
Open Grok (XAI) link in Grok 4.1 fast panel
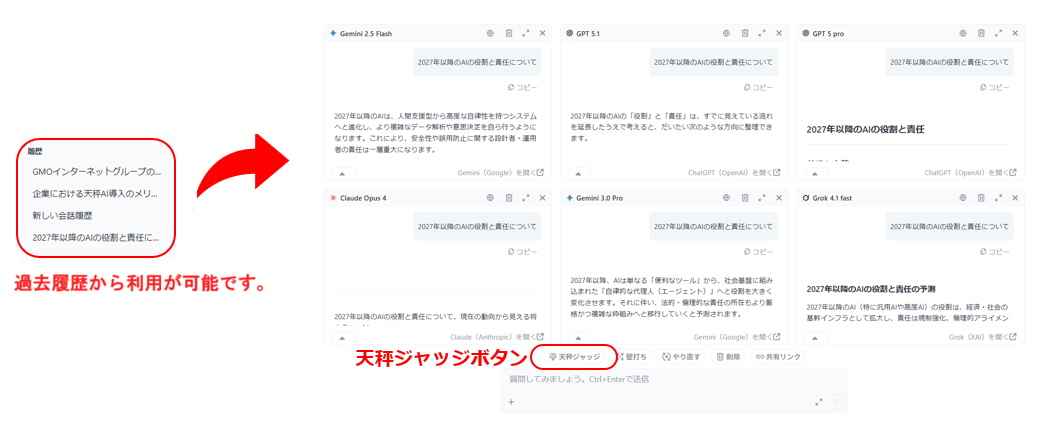[983, 337]
